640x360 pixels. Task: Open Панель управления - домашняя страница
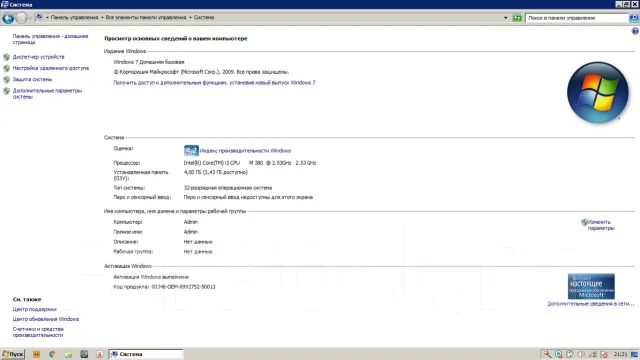click(50, 39)
